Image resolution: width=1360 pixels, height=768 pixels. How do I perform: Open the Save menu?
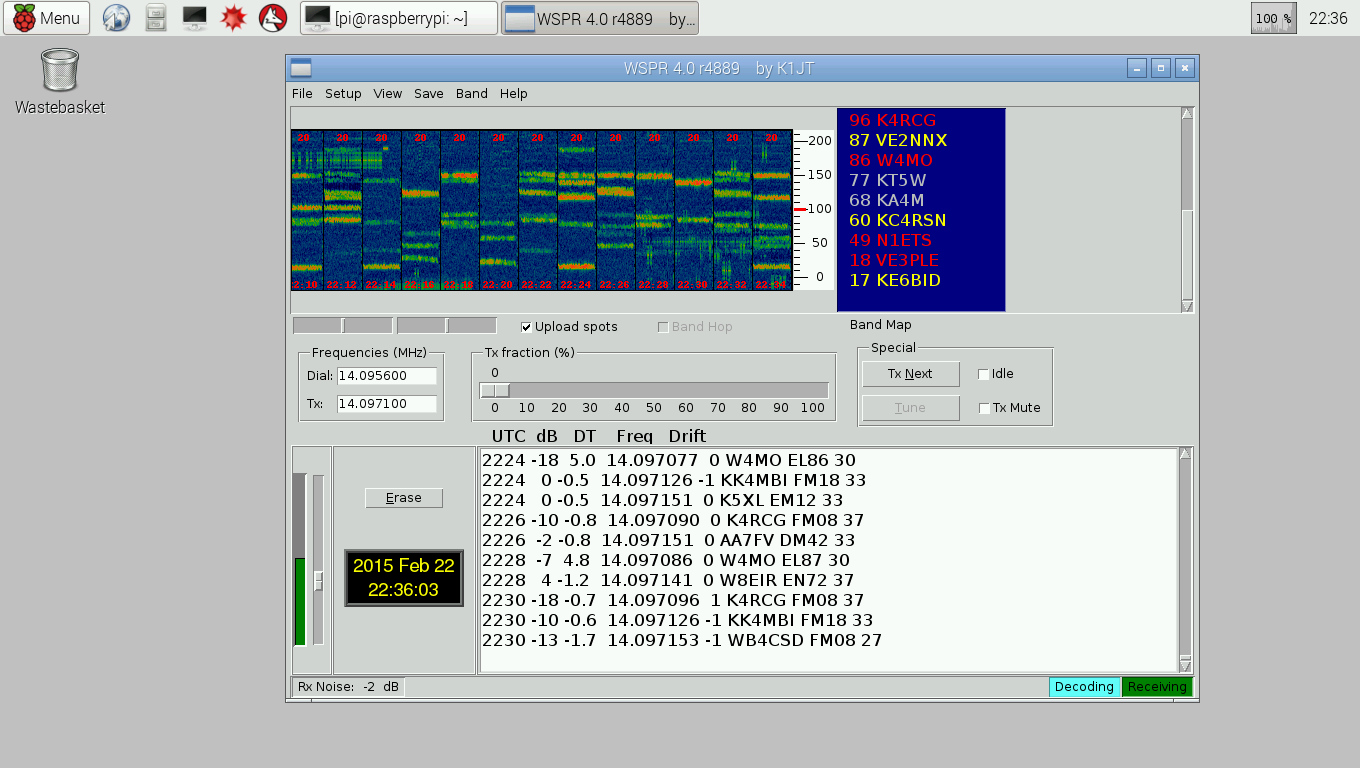[x=428, y=94]
